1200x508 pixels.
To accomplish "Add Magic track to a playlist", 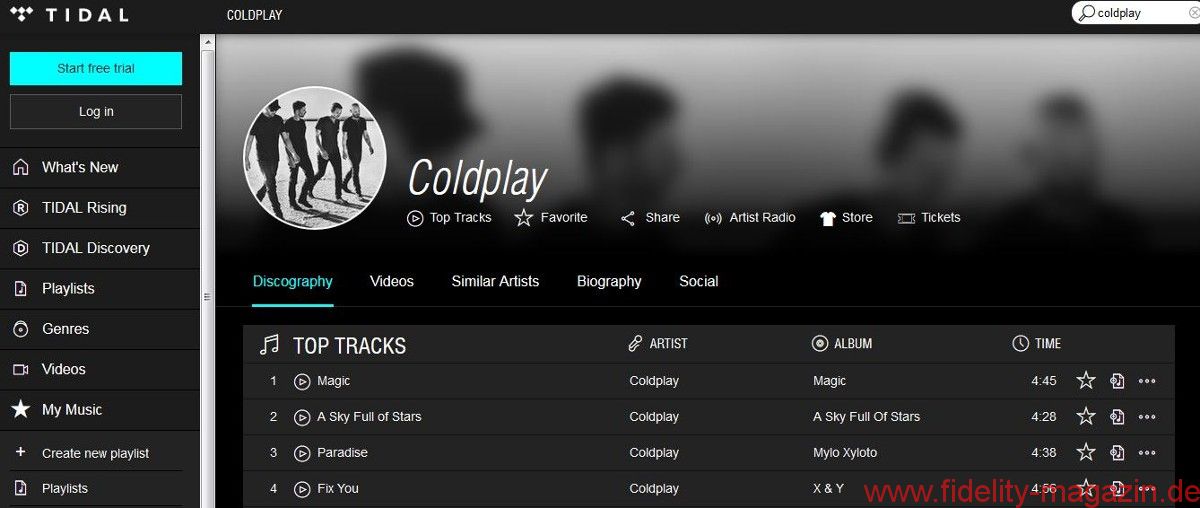I will (1117, 381).
